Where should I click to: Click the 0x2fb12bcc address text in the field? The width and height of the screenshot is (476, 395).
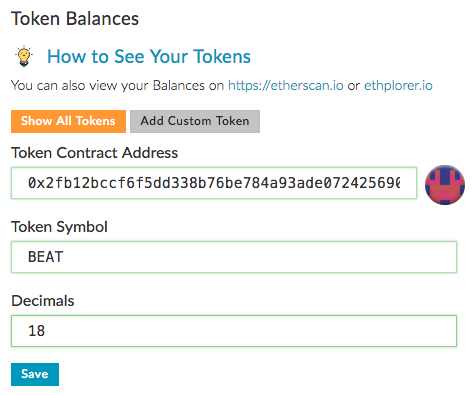pyautogui.click(x=214, y=183)
